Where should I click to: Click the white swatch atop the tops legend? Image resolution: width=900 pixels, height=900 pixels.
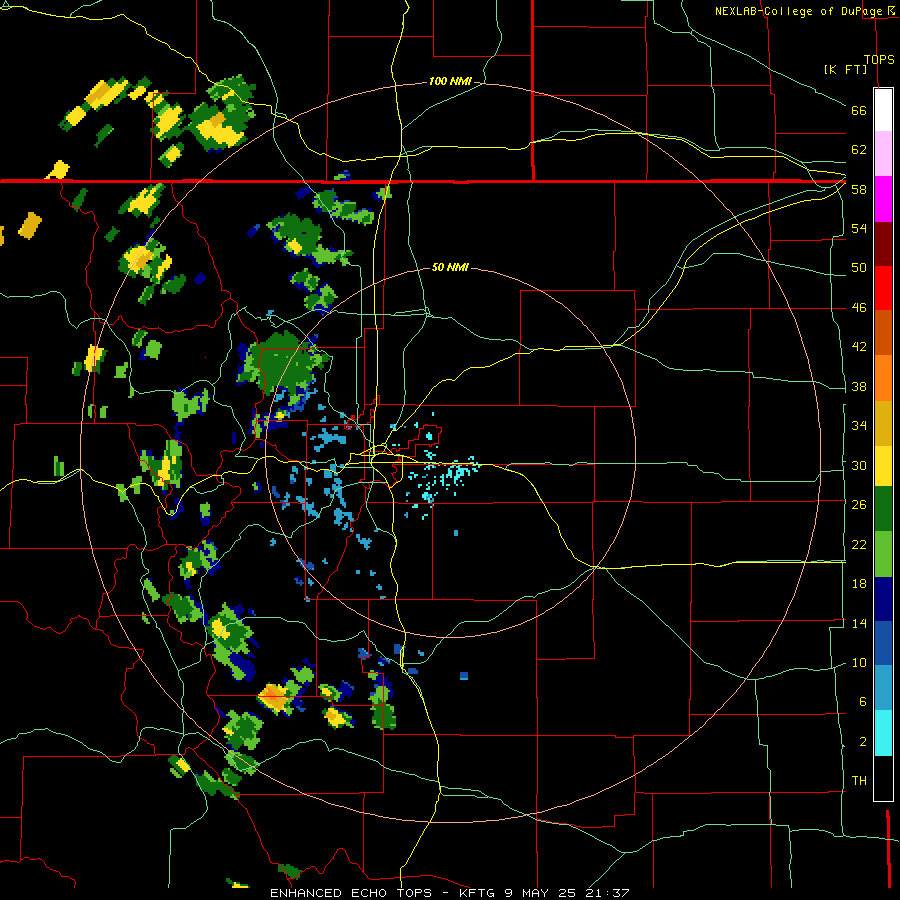click(x=883, y=110)
